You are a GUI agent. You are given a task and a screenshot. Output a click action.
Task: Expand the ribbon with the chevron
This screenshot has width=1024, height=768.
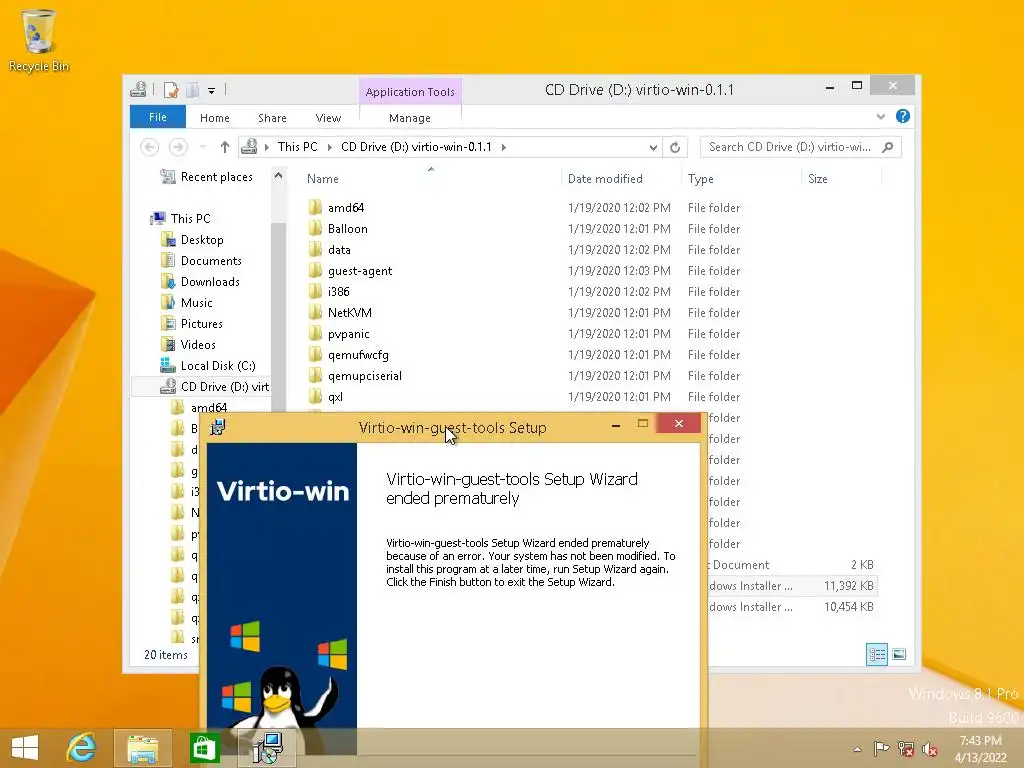click(x=881, y=116)
